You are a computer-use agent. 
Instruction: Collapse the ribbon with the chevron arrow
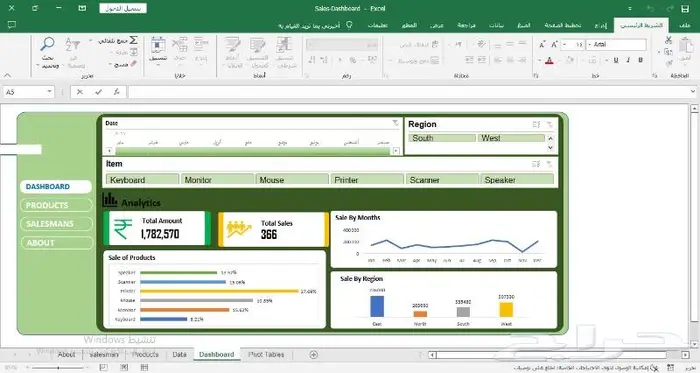(x=8, y=75)
